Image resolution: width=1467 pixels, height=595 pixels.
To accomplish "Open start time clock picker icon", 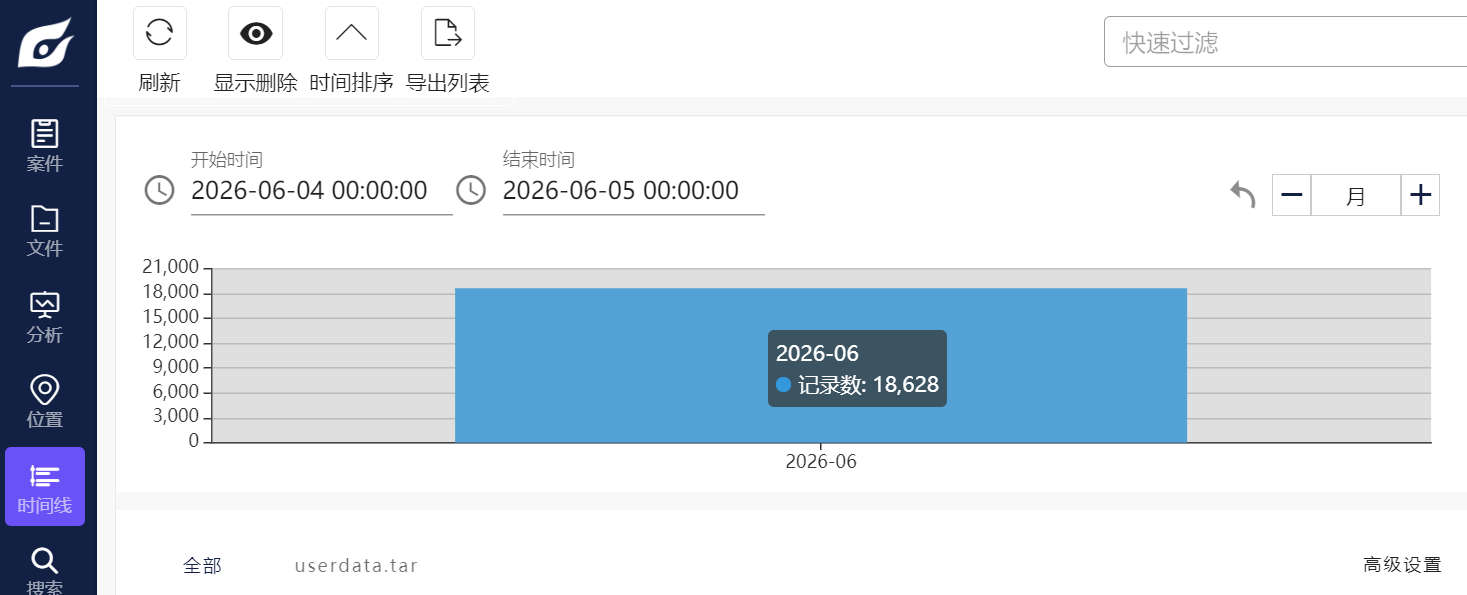I will click(160, 190).
